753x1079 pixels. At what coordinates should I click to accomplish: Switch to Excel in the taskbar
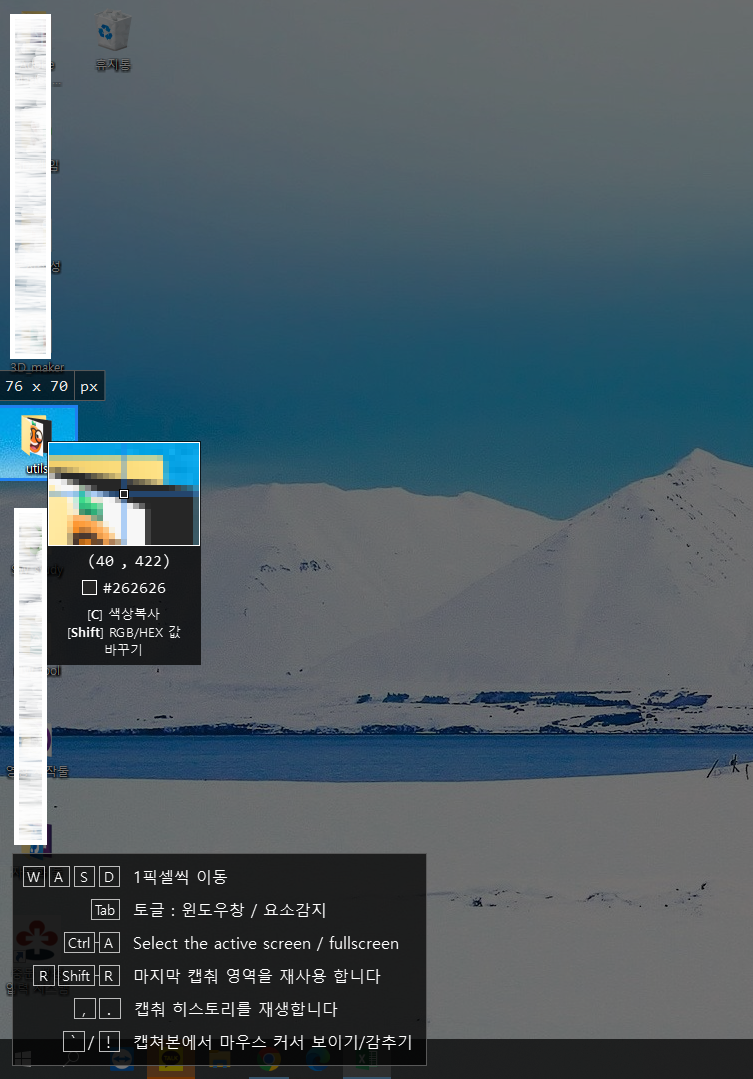tap(366, 1060)
